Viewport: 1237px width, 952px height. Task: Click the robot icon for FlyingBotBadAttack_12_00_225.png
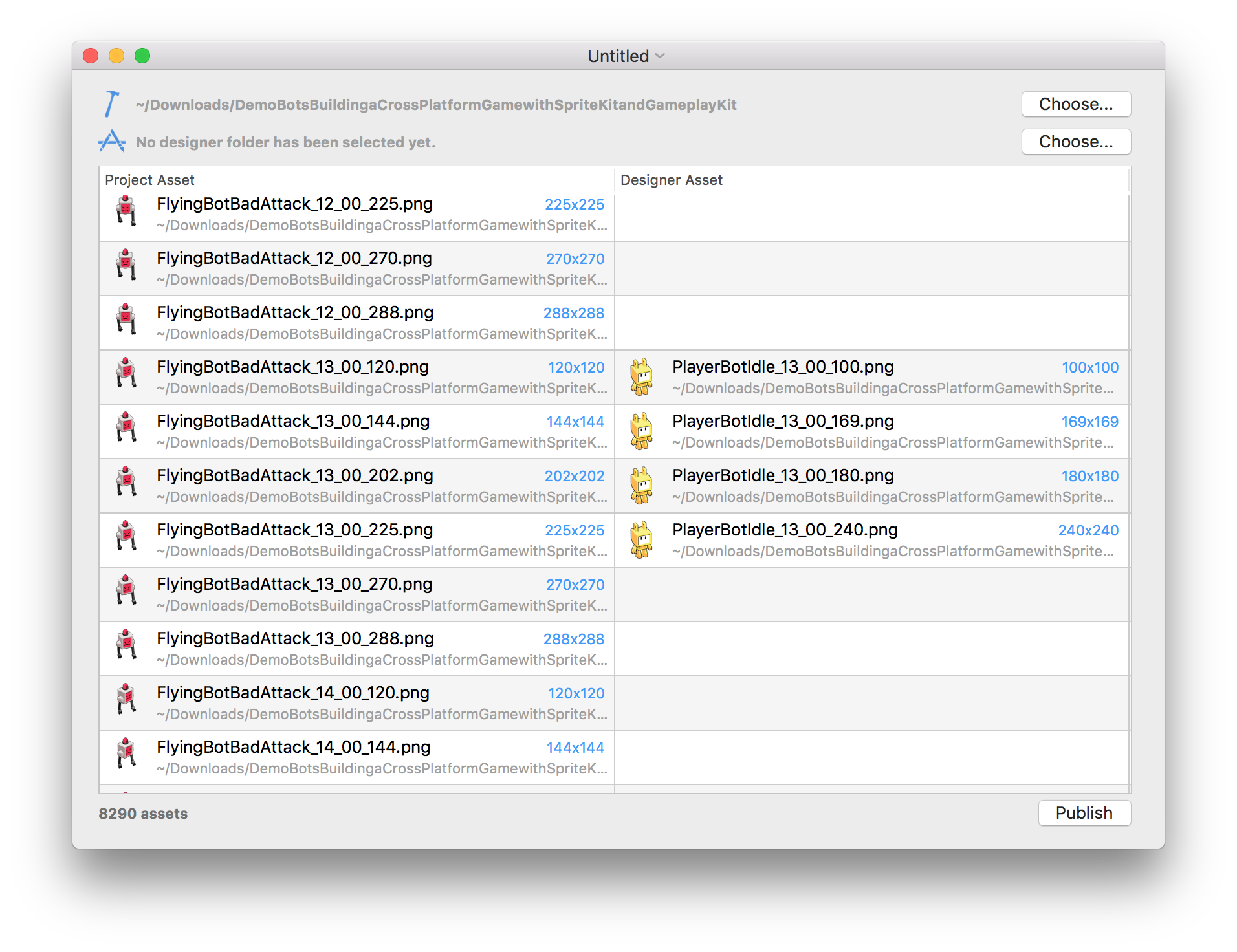[x=126, y=211]
